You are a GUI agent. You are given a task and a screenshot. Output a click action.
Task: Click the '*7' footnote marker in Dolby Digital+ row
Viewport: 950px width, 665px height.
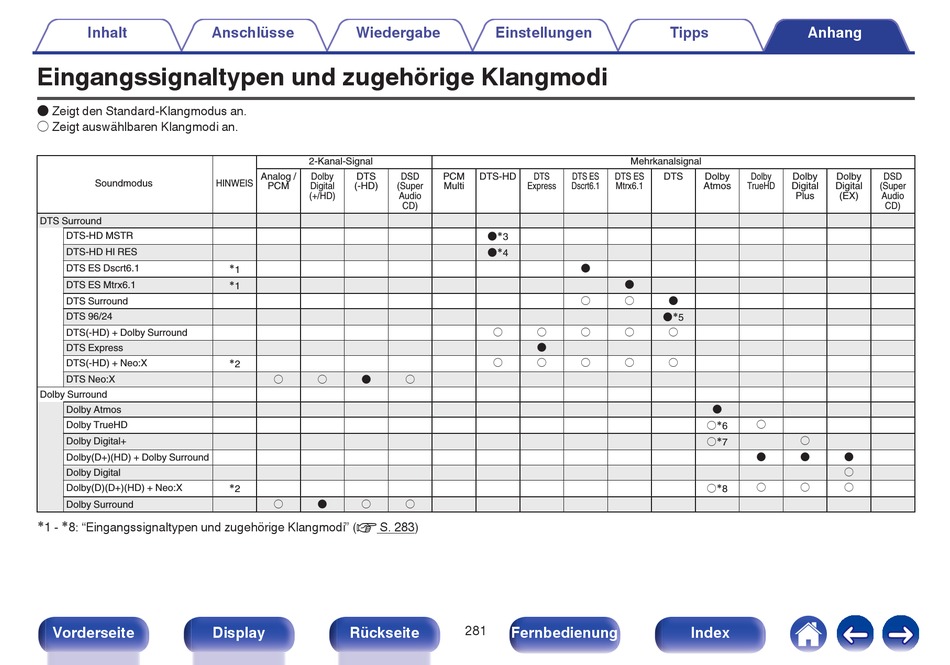(x=722, y=442)
